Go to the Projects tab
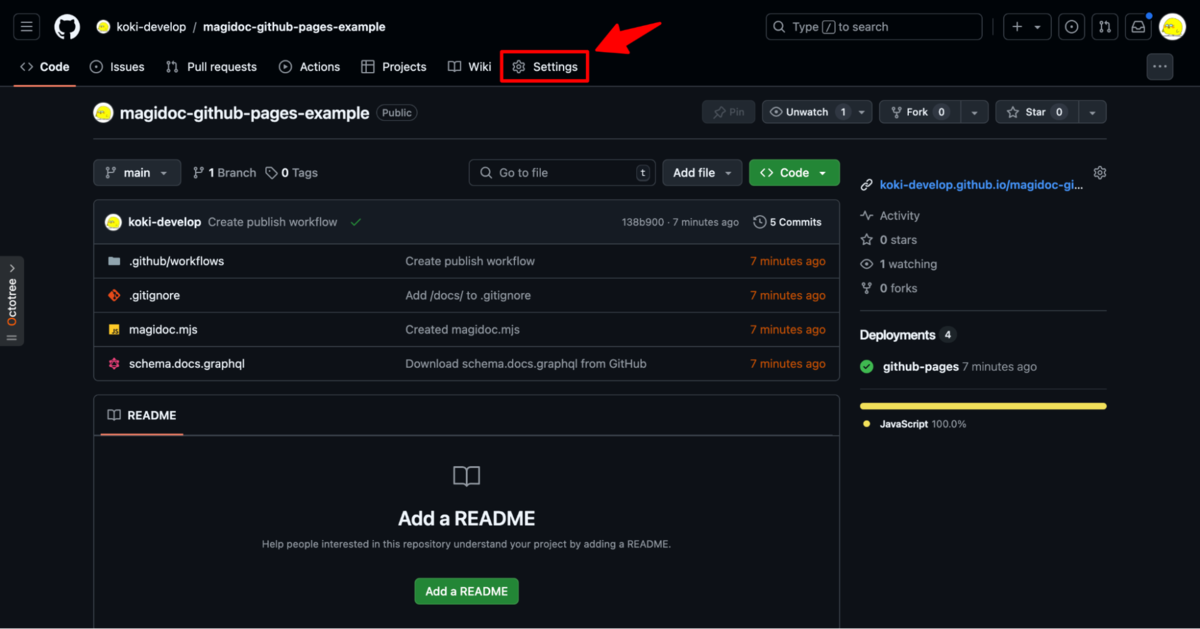The height and width of the screenshot is (629, 1200). tap(393, 67)
